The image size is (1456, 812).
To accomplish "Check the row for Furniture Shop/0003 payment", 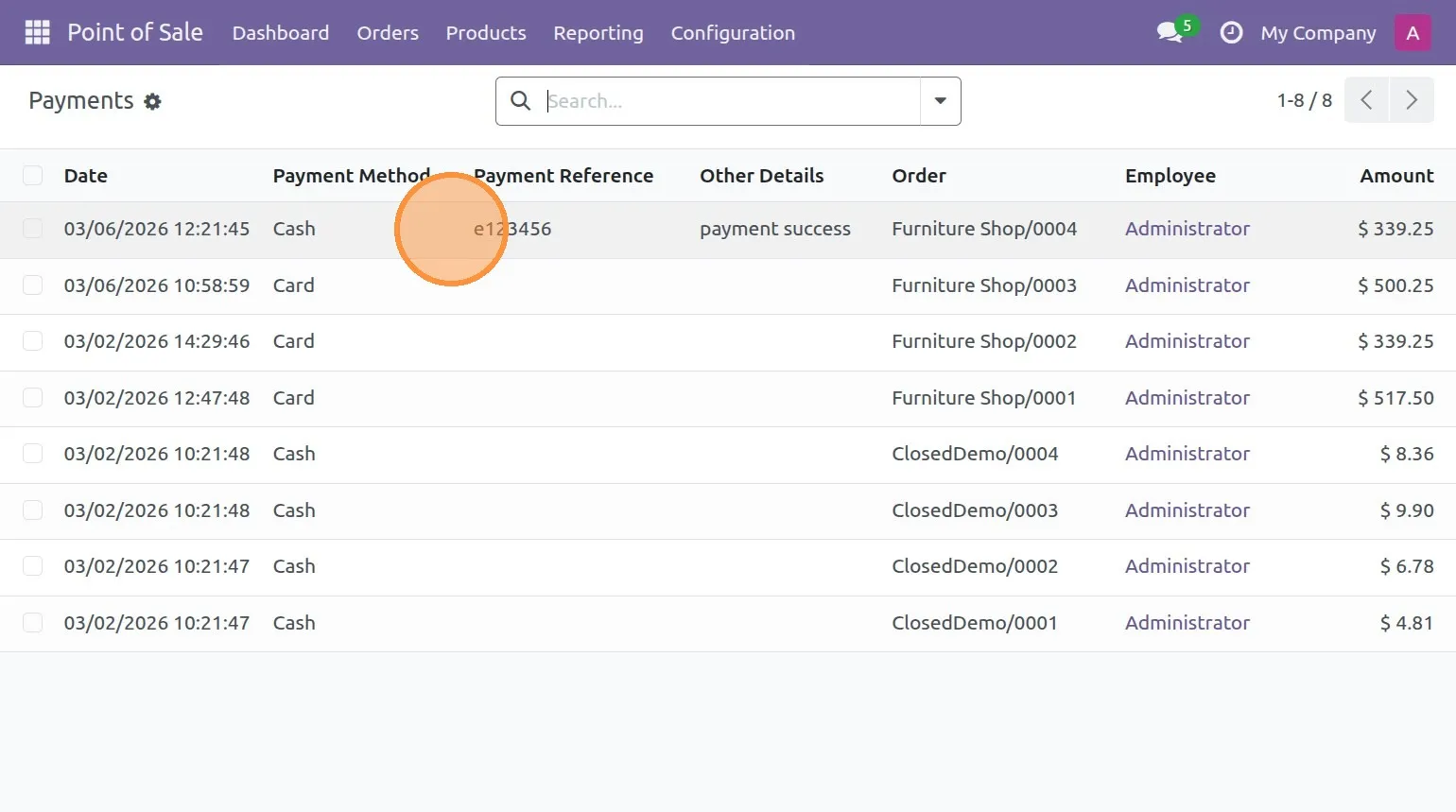I will point(33,285).
